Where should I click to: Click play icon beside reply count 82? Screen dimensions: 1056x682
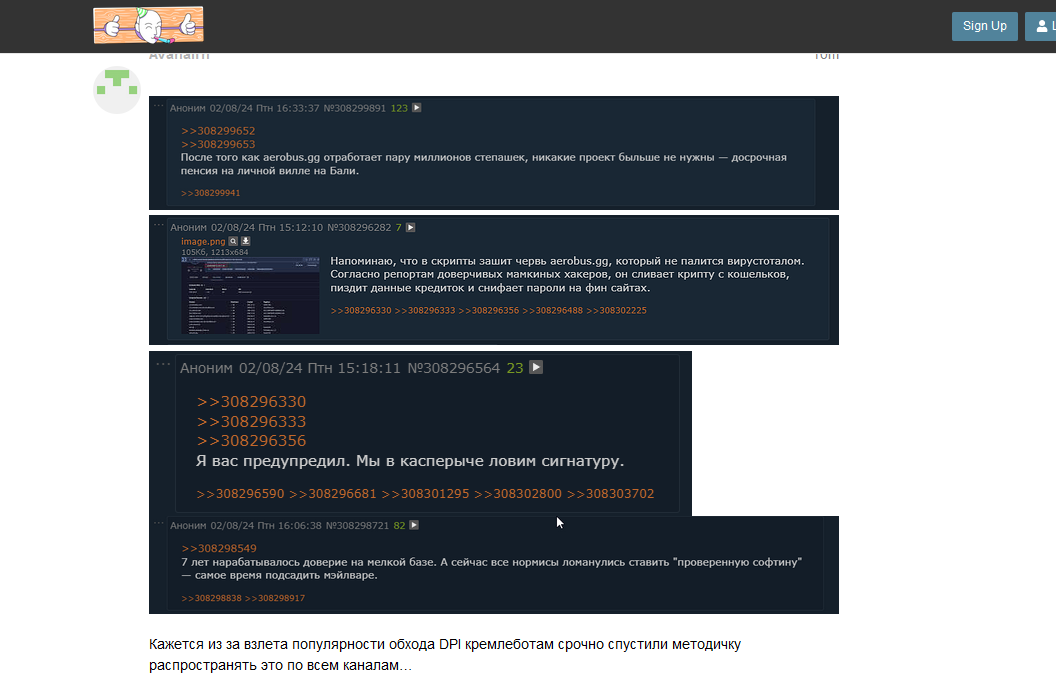414,525
